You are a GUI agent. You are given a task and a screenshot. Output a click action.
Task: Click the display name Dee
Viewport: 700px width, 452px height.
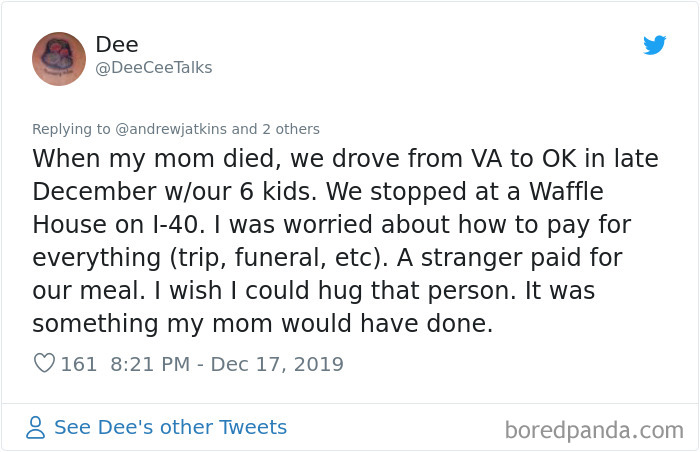point(117,45)
